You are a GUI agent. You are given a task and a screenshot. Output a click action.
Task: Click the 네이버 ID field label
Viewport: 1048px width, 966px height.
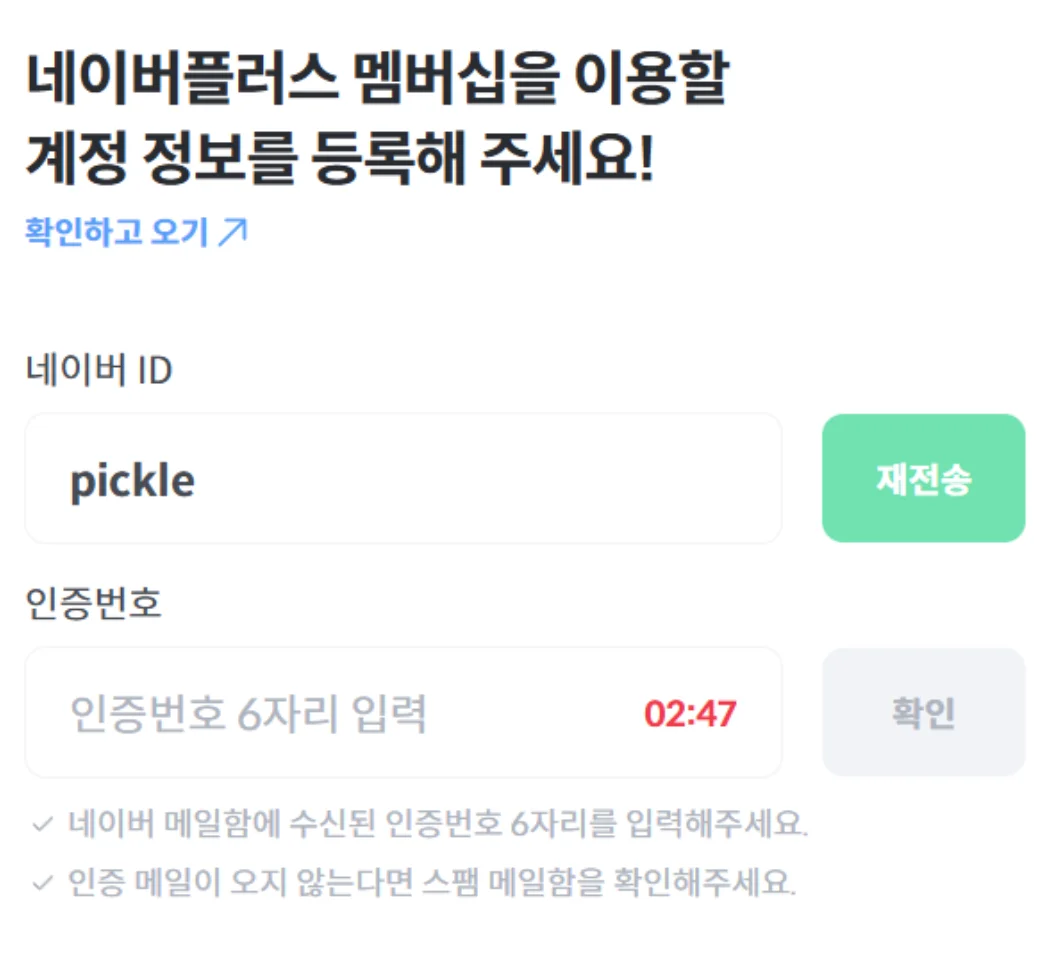coord(98,370)
